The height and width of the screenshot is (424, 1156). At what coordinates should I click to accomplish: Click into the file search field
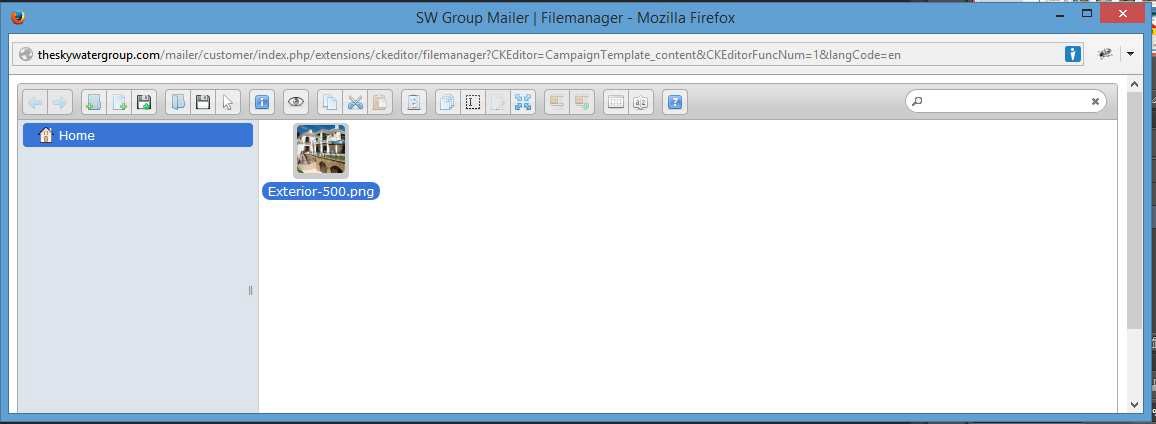coord(1006,102)
